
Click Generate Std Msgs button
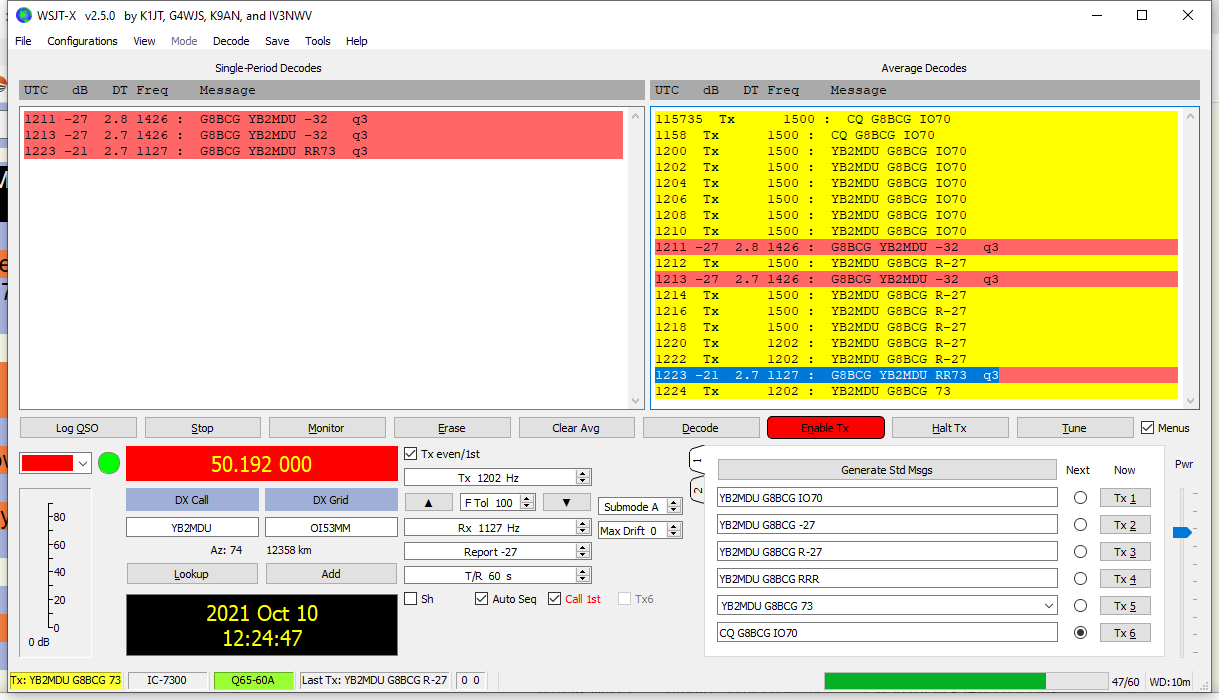coord(887,470)
